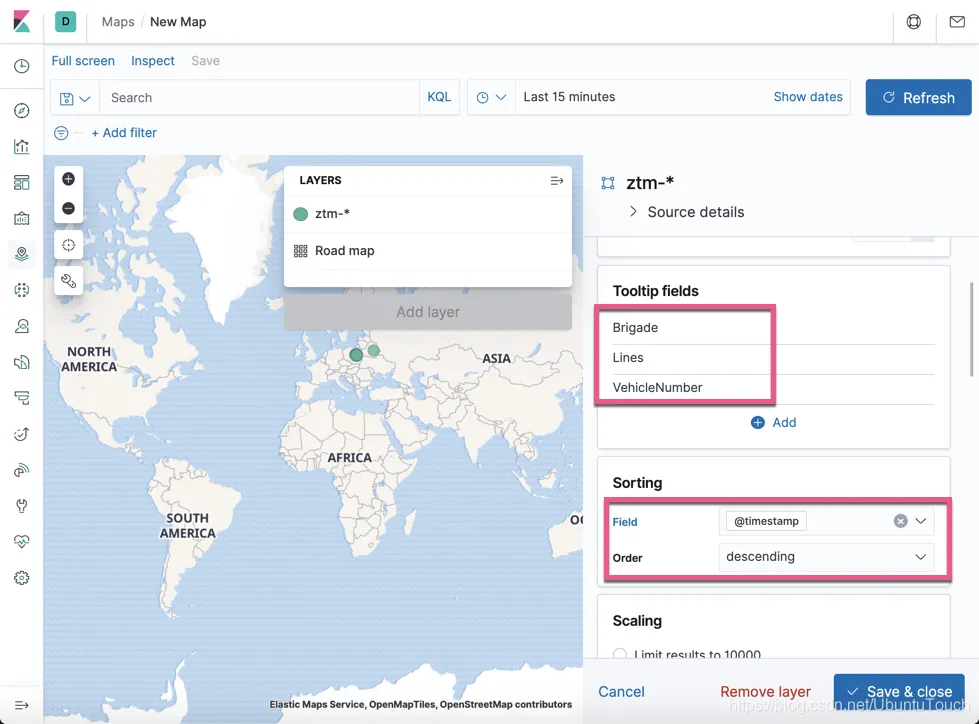The width and height of the screenshot is (979, 724).
Task: Open Canvas icon in sidebar
Action: 22,218
